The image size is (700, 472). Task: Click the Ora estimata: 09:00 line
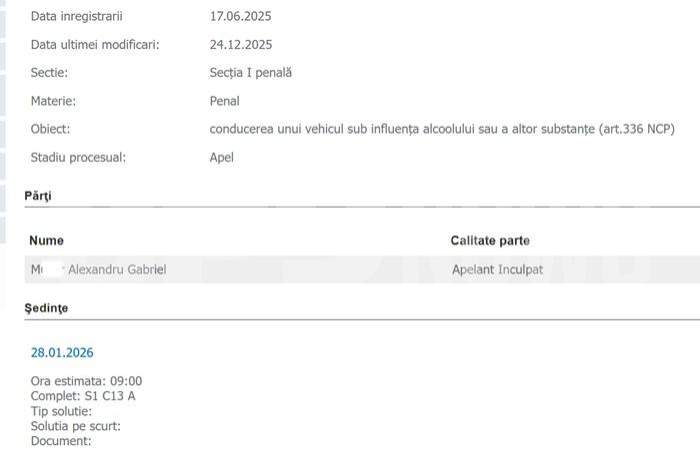pos(86,381)
